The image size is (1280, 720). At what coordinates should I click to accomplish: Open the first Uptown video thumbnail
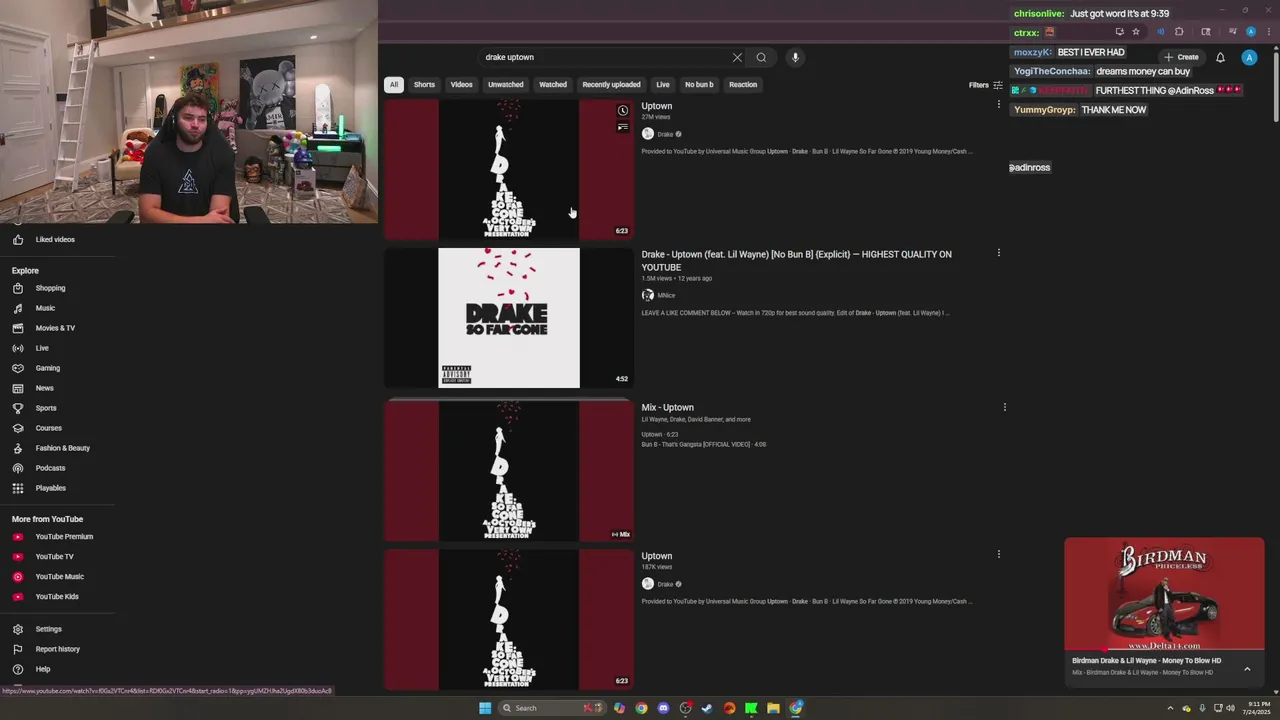point(509,170)
